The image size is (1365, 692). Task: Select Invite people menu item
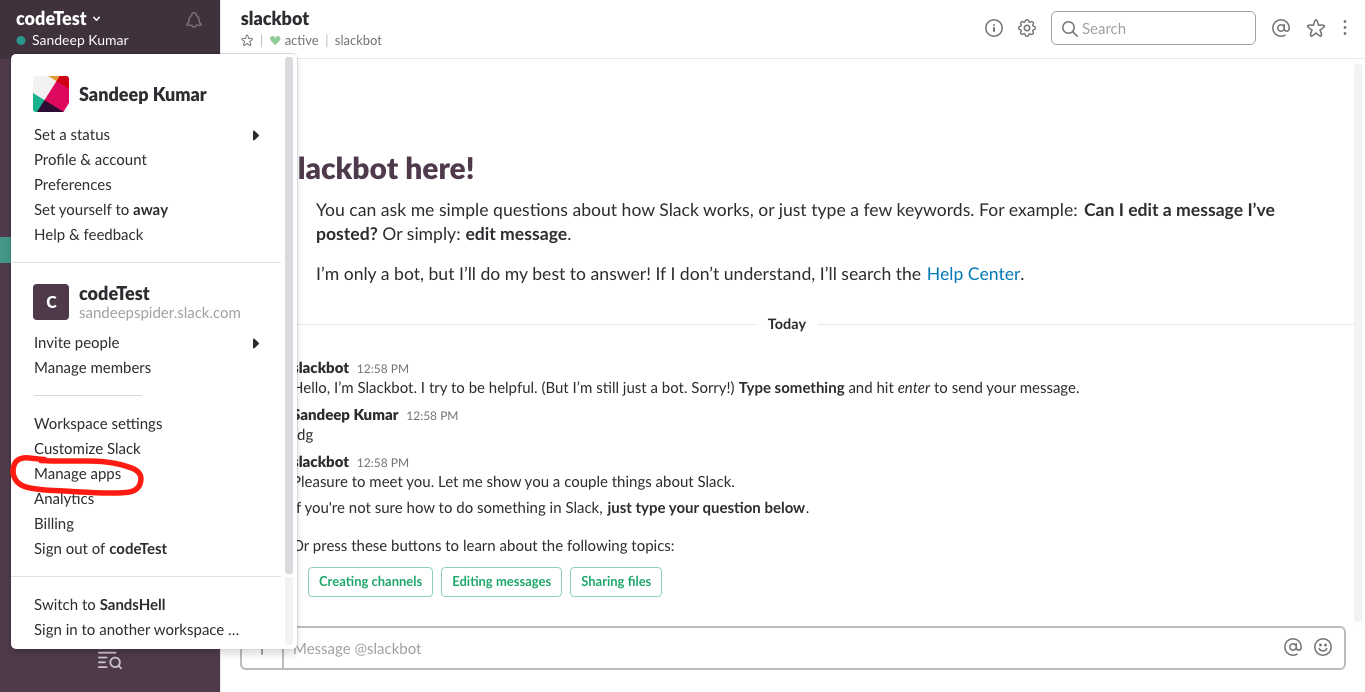click(x=77, y=343)
